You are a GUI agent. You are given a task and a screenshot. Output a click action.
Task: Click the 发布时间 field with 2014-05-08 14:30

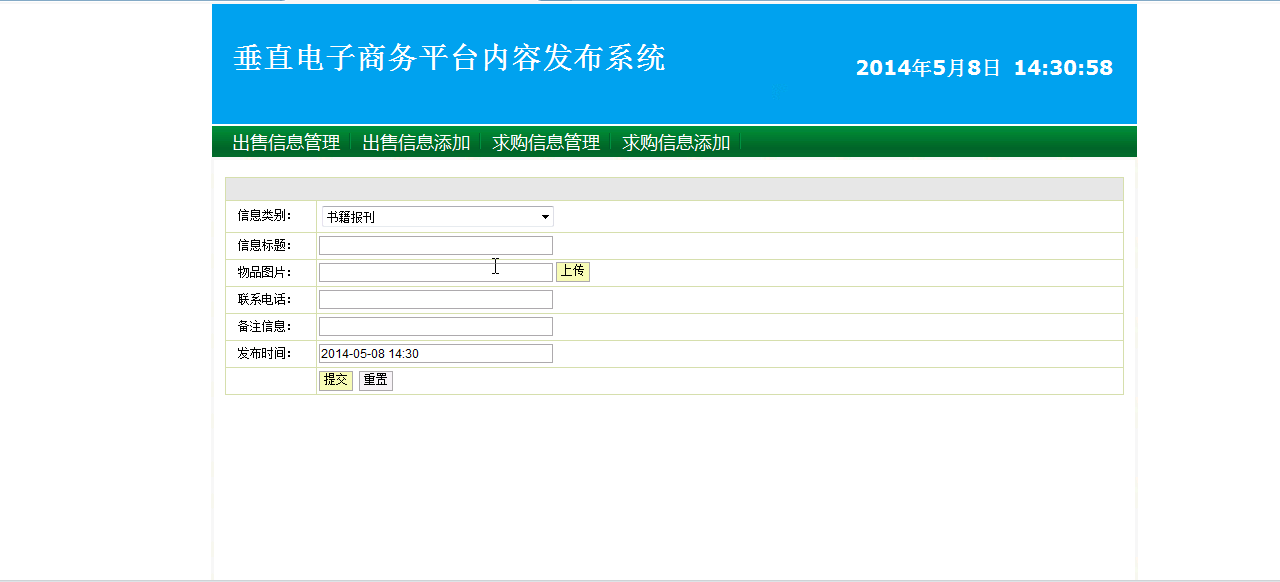tap(436, 354)
